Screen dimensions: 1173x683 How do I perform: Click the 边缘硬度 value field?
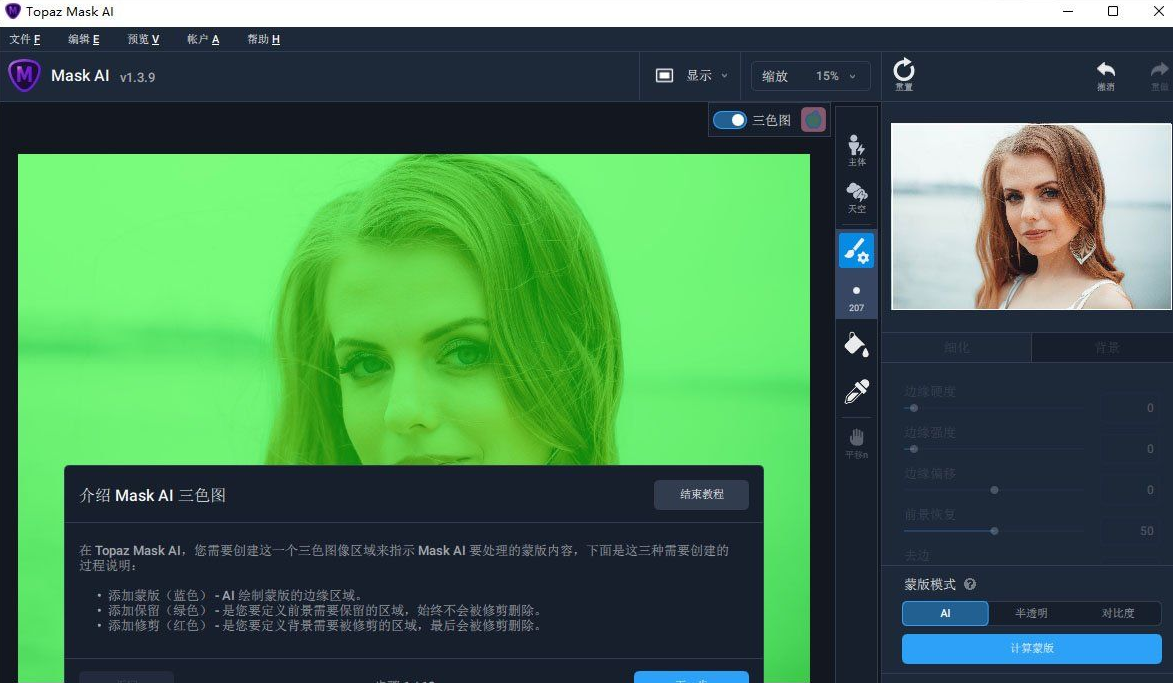click(x=1130, y=408)
